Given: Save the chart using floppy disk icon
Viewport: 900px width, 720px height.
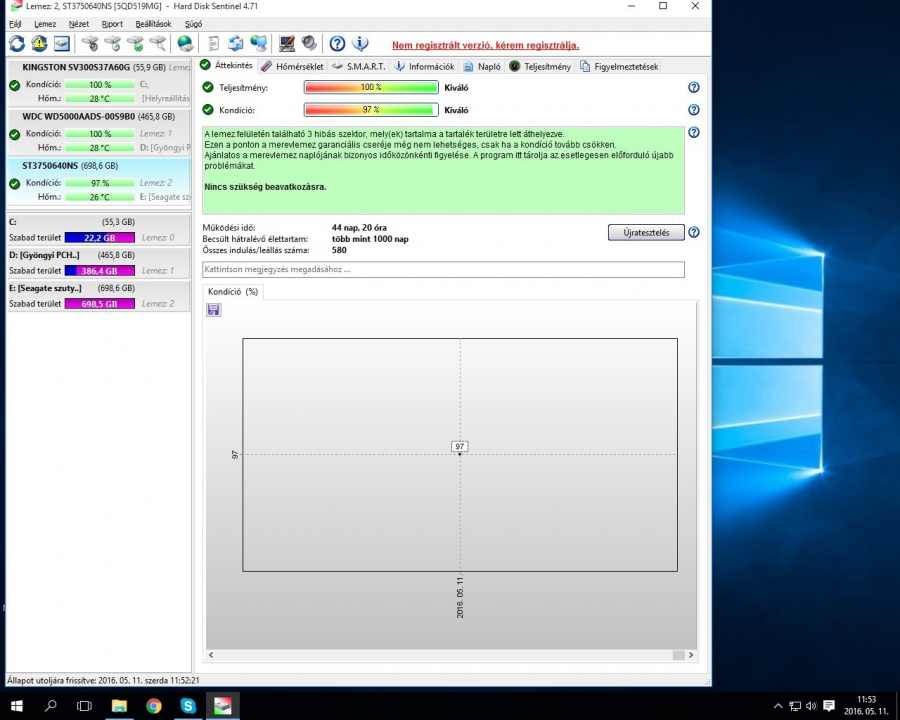Looking at the screenshot, I should (214, 310).
